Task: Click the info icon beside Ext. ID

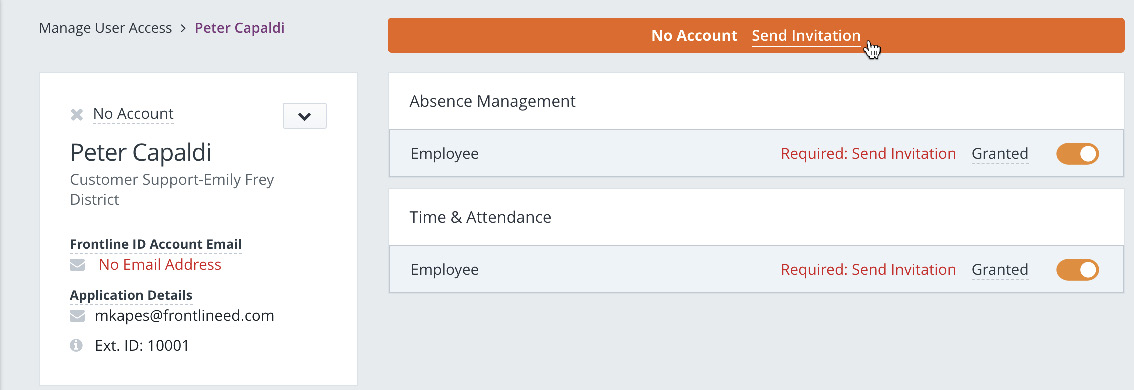Action: [77, 346]
